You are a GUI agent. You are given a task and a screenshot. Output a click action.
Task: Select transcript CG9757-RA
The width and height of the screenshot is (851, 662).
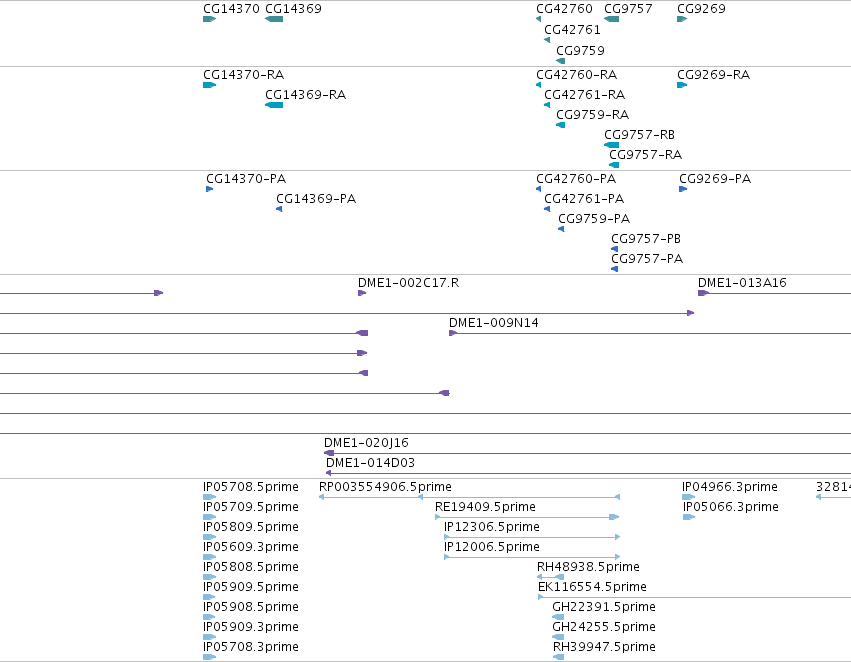click(x=645, y=155)
